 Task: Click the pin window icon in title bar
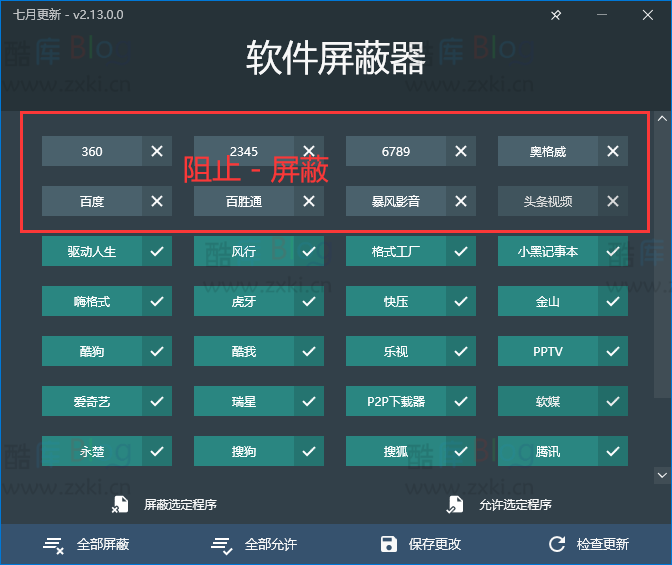coord(556,15)
